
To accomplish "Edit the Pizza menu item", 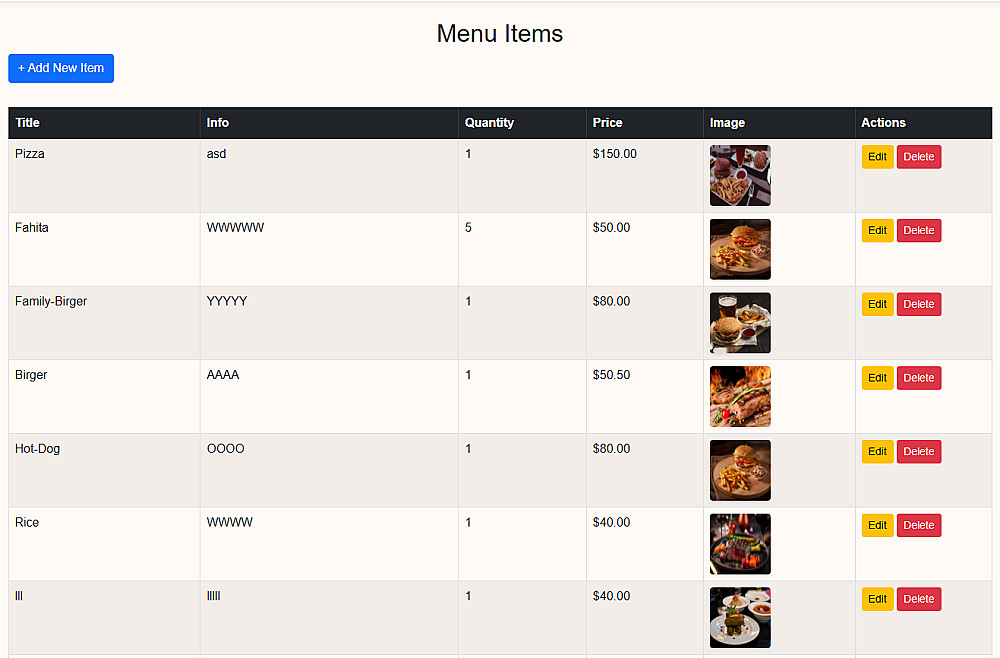I will pos(877,157).
